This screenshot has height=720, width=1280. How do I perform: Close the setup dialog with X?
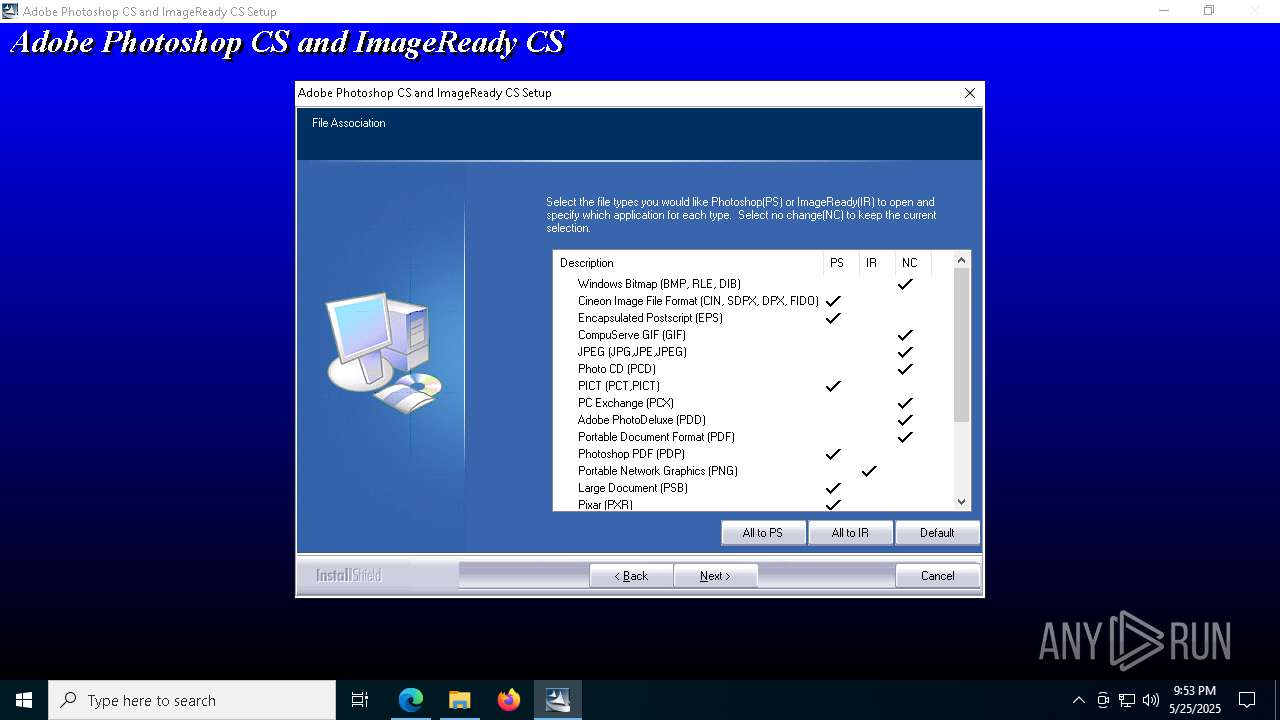(x=969, y=93)
